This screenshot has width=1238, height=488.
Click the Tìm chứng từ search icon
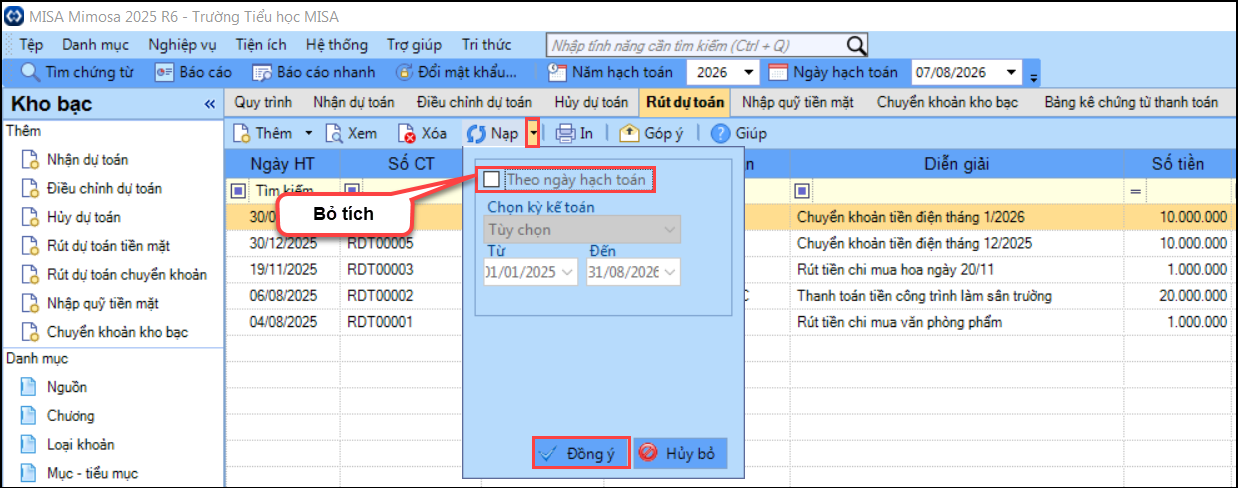(31, 72)
